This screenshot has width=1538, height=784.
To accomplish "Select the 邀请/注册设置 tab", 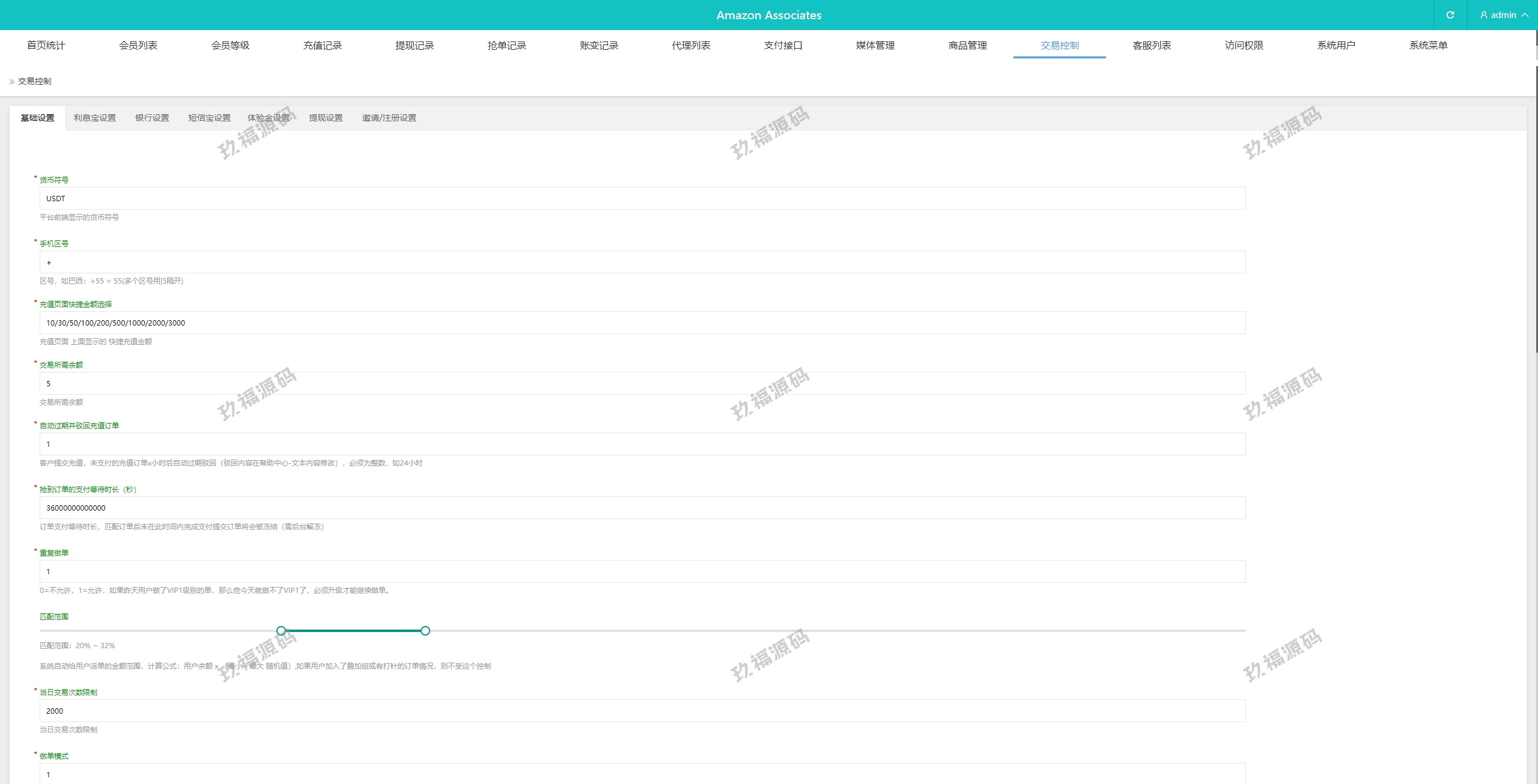I will (x=389, y=118).
